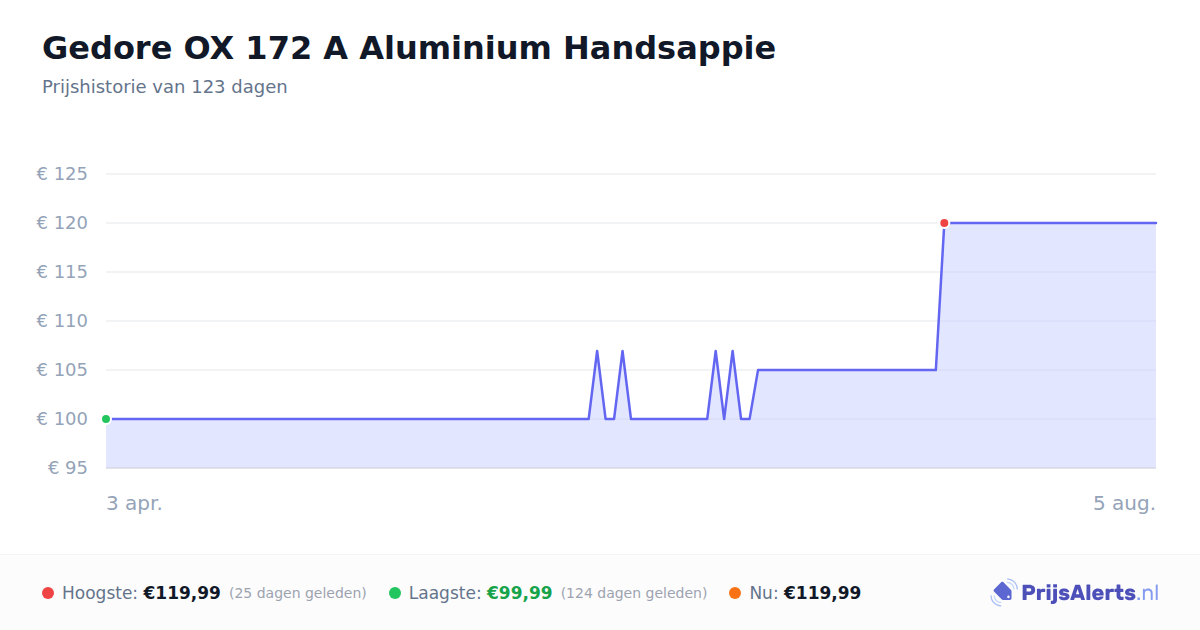Click the green lowest price dot in legend
Viewport: 1200px width, 630px height.
(x=395, y=593)
